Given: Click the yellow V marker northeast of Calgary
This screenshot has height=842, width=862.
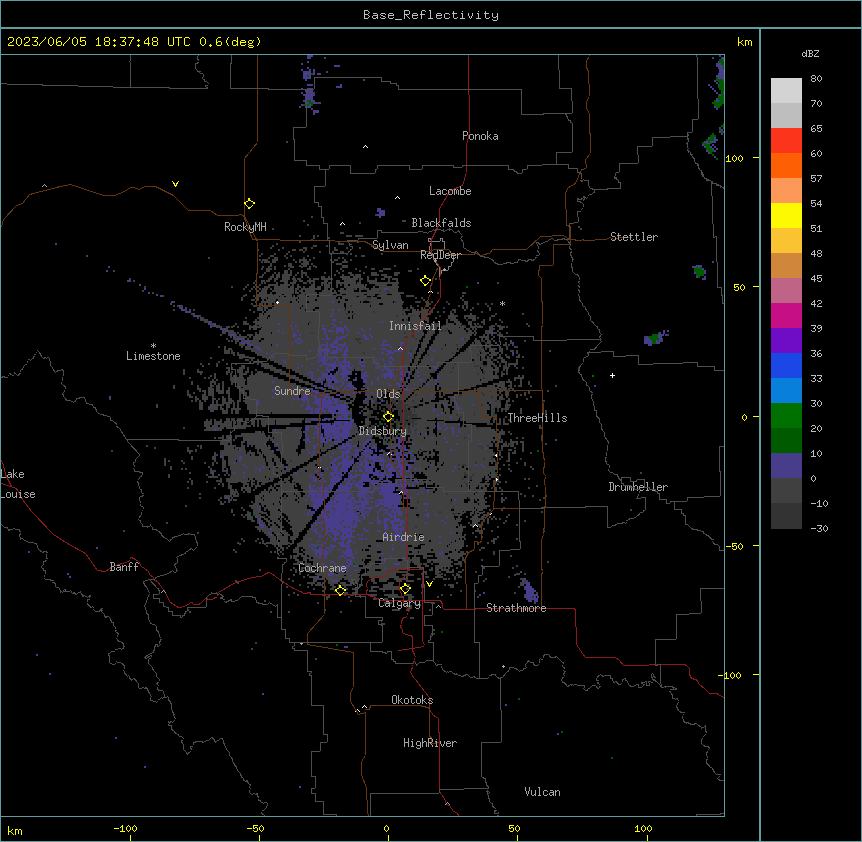Looking at the screenshot, I should pyautogui.click(x=429, y=584).
